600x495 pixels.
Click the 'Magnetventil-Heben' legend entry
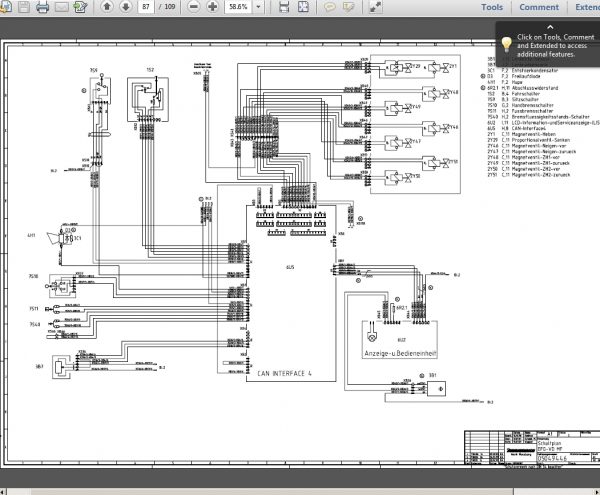coord(533,134)
